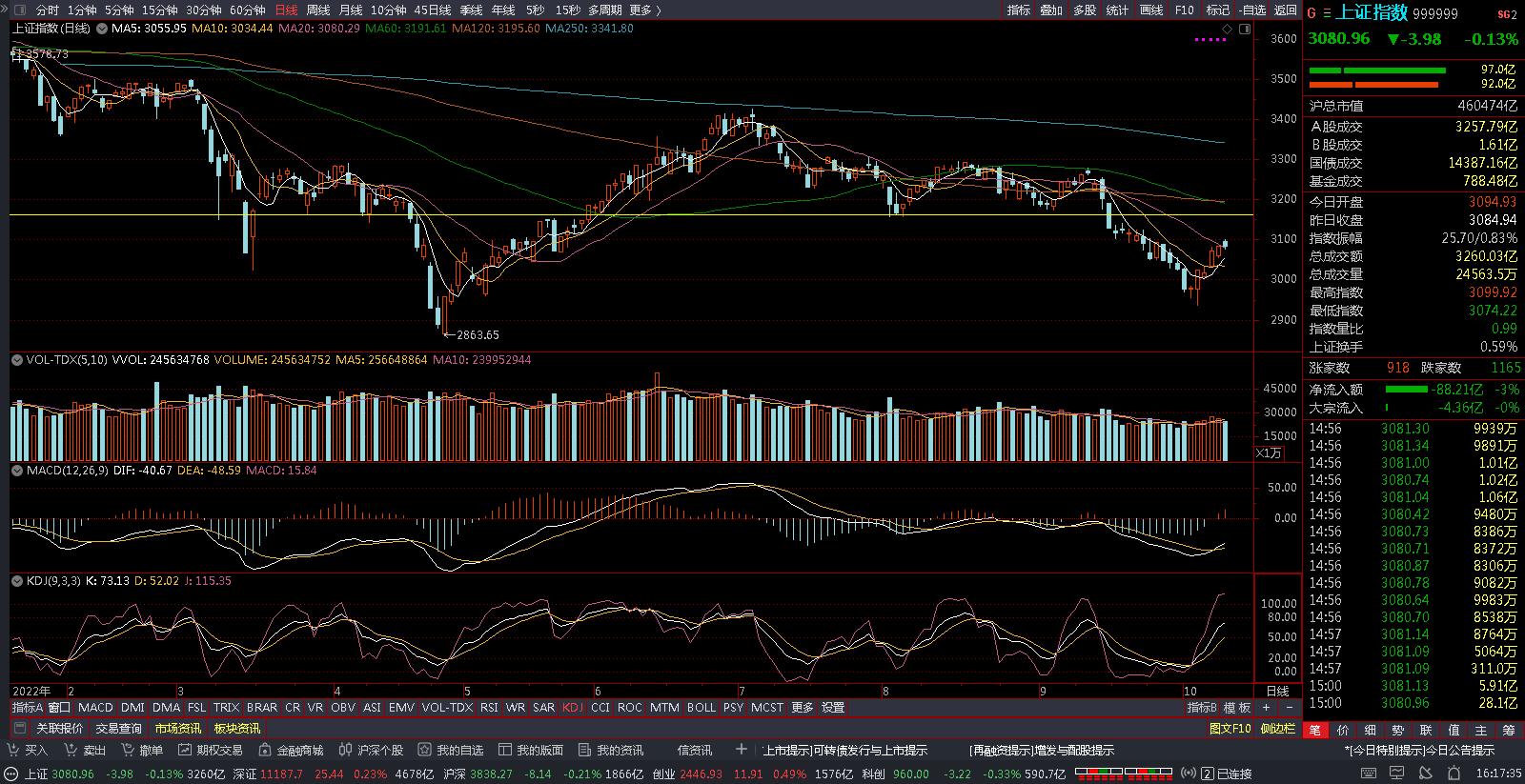Image resolution: width=1525 pixels, height=784 pixels.
Task: Click the 买入 (buy) cart icon
Action: pos(14,751)
